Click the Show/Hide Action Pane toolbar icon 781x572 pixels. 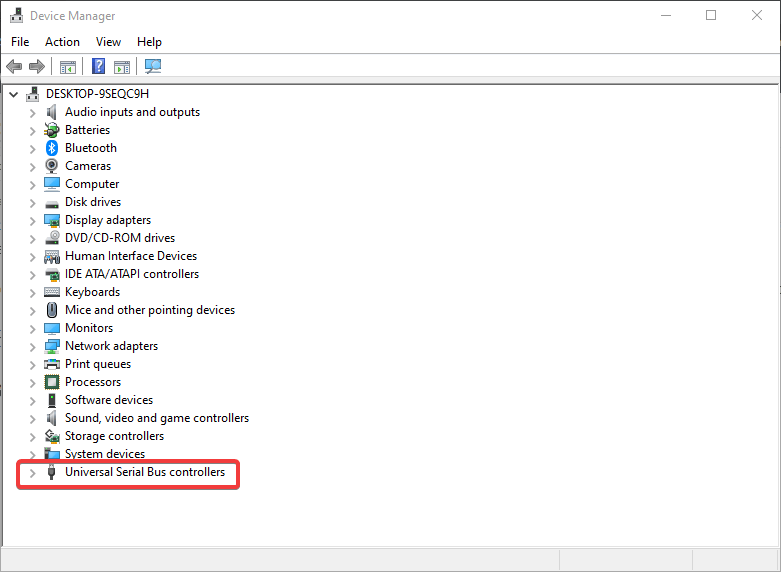(122, 67)
